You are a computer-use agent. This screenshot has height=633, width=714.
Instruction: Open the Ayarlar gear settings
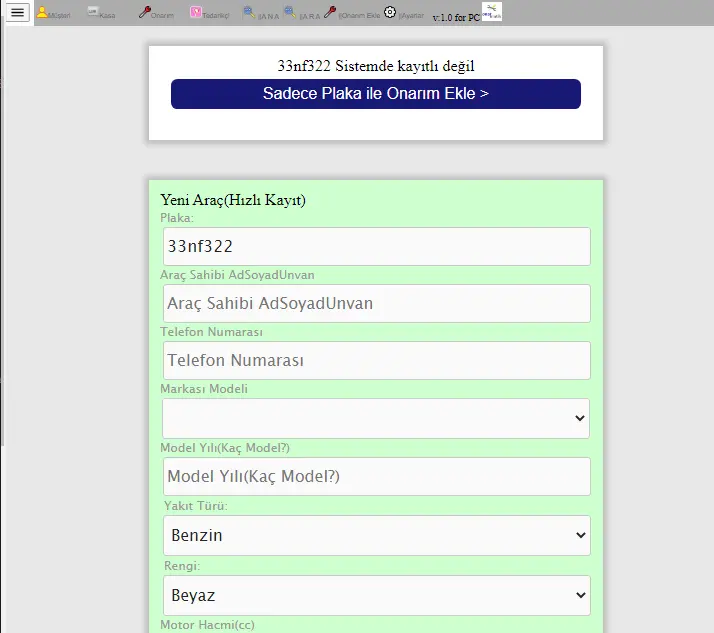click(x=390, y=12)
